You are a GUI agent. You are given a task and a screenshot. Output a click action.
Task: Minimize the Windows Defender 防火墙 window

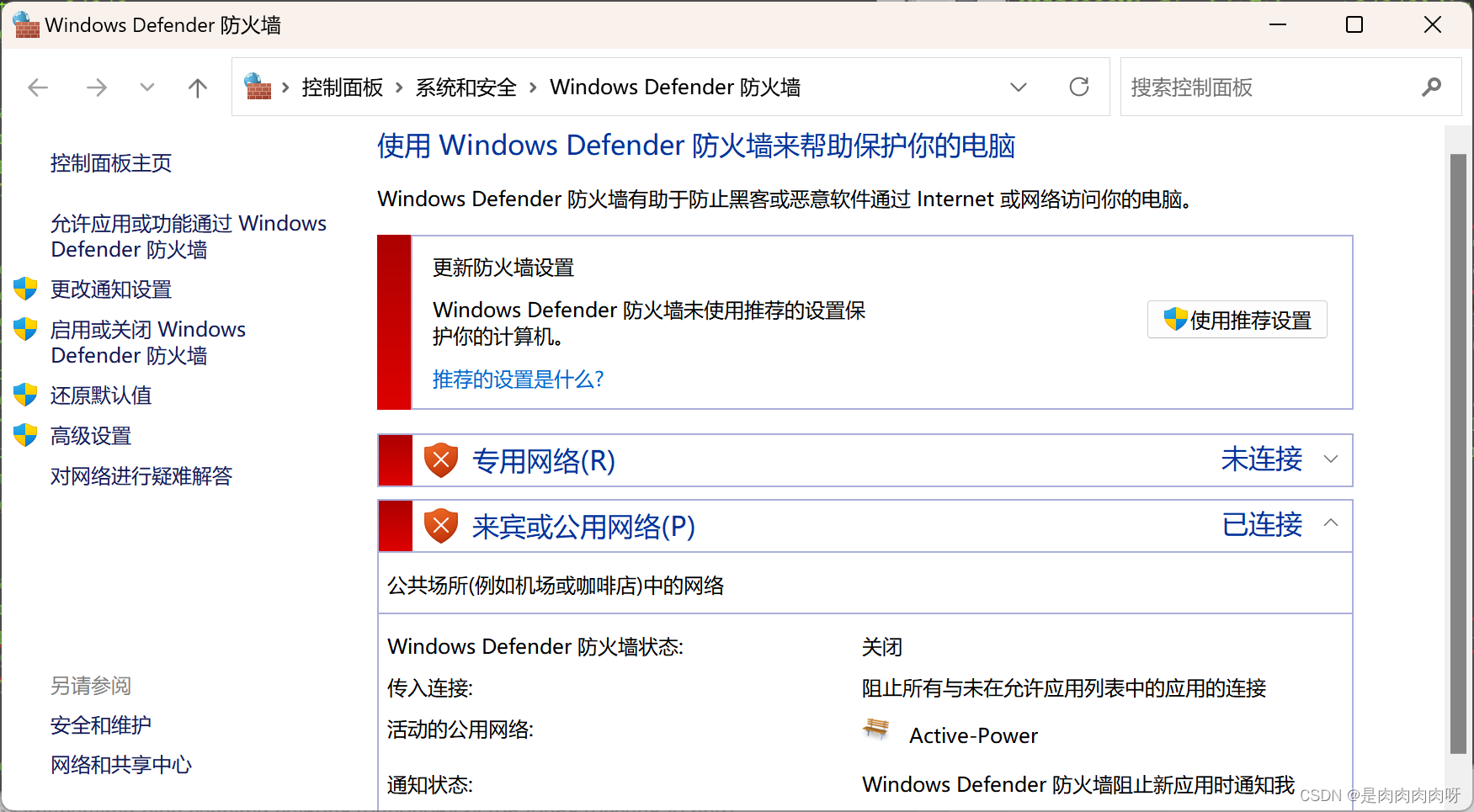1278,24
